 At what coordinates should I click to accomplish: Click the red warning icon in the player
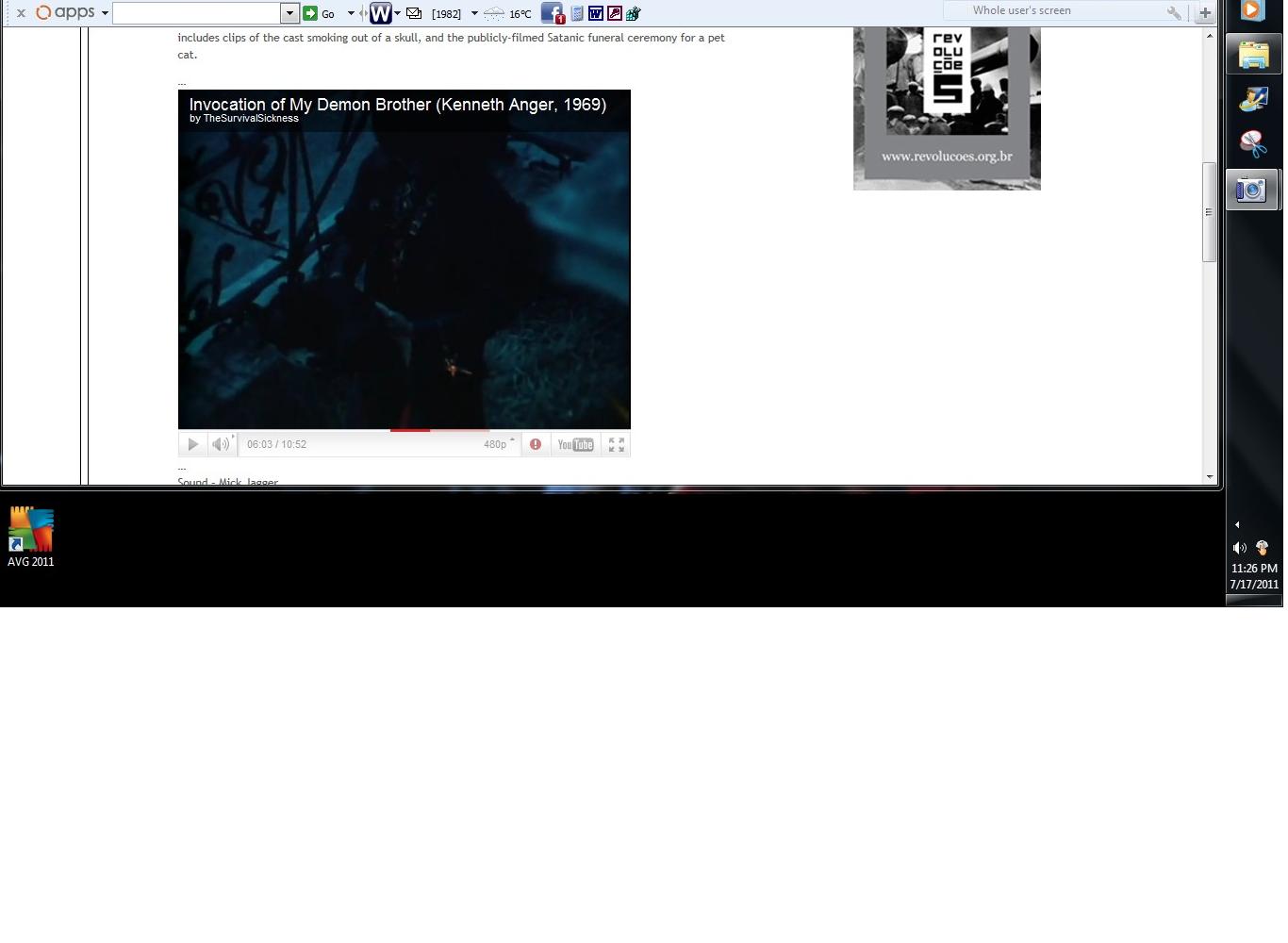(536, 444)
